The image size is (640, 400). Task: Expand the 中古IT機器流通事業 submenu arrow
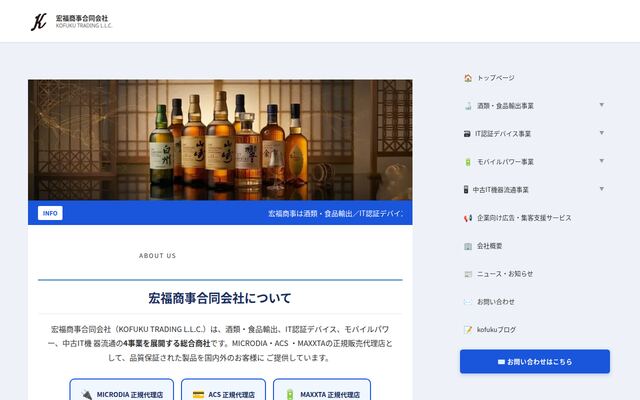point(602,189)
